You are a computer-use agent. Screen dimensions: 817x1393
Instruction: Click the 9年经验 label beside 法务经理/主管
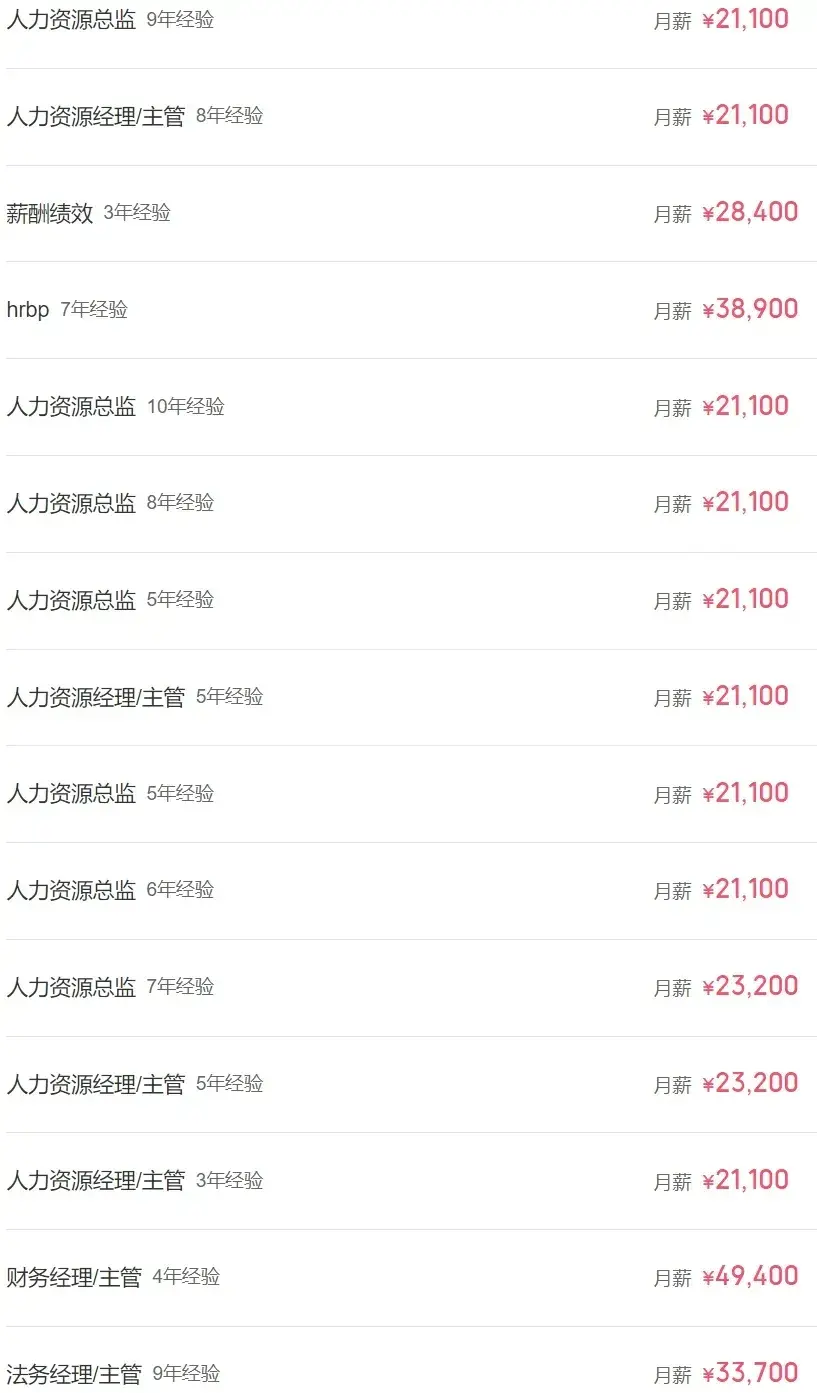pos(186,1374)
